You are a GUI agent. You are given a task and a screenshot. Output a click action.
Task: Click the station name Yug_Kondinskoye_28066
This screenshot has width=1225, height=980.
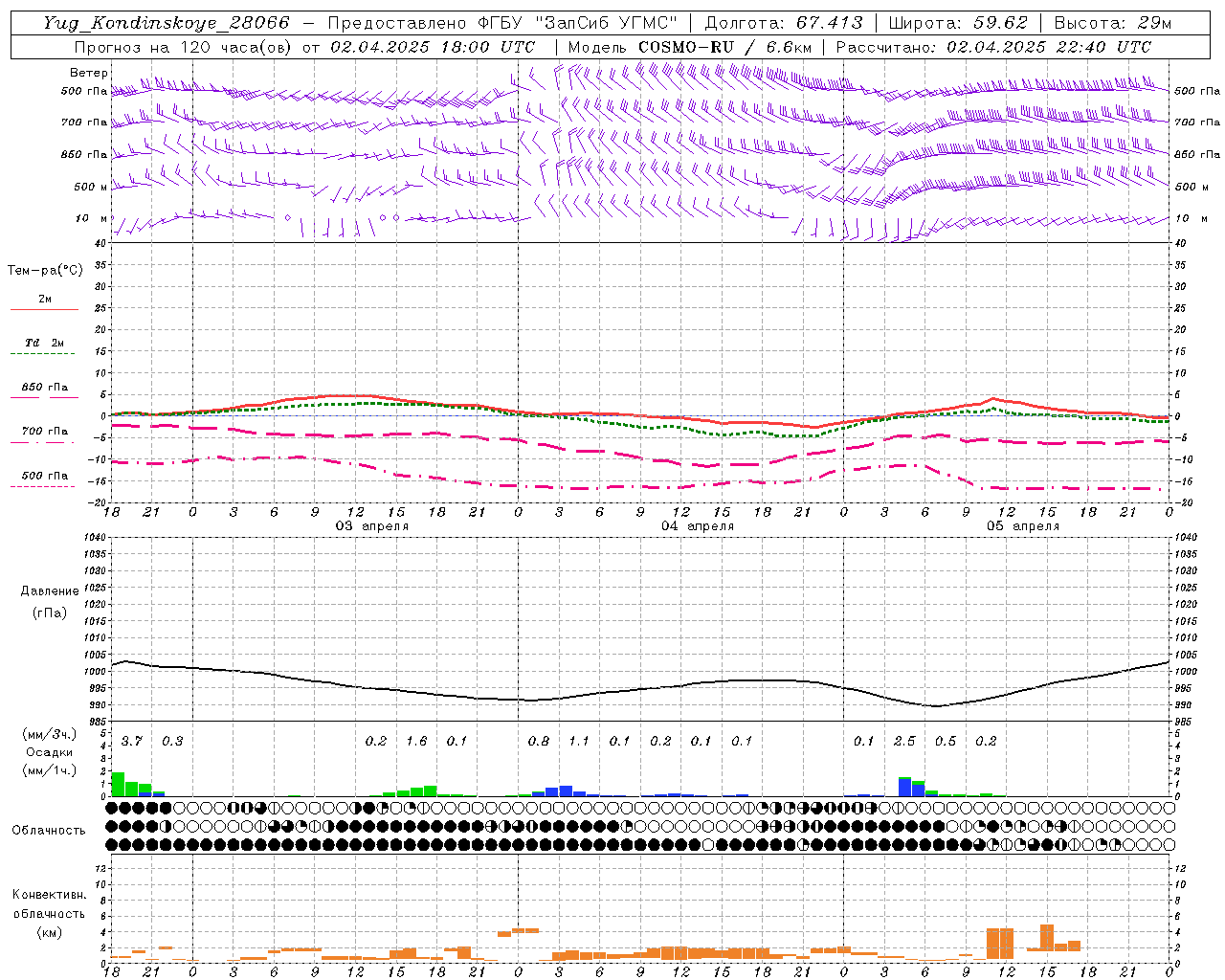166,23
